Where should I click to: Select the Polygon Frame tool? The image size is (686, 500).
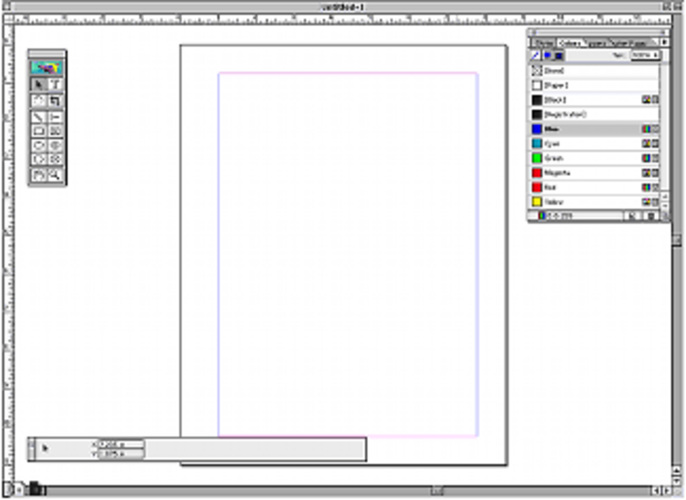(55, 159)
